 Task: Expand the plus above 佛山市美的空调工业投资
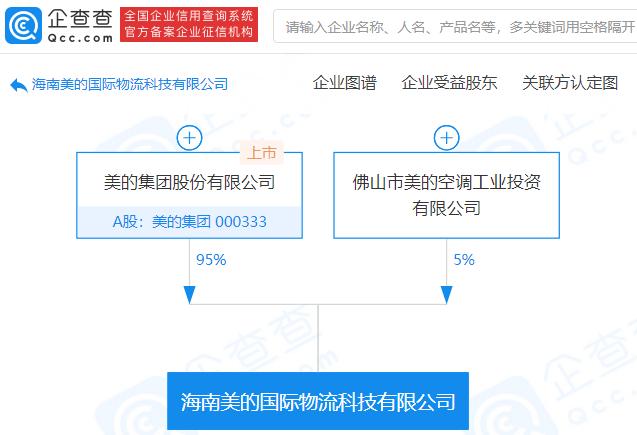446,138
